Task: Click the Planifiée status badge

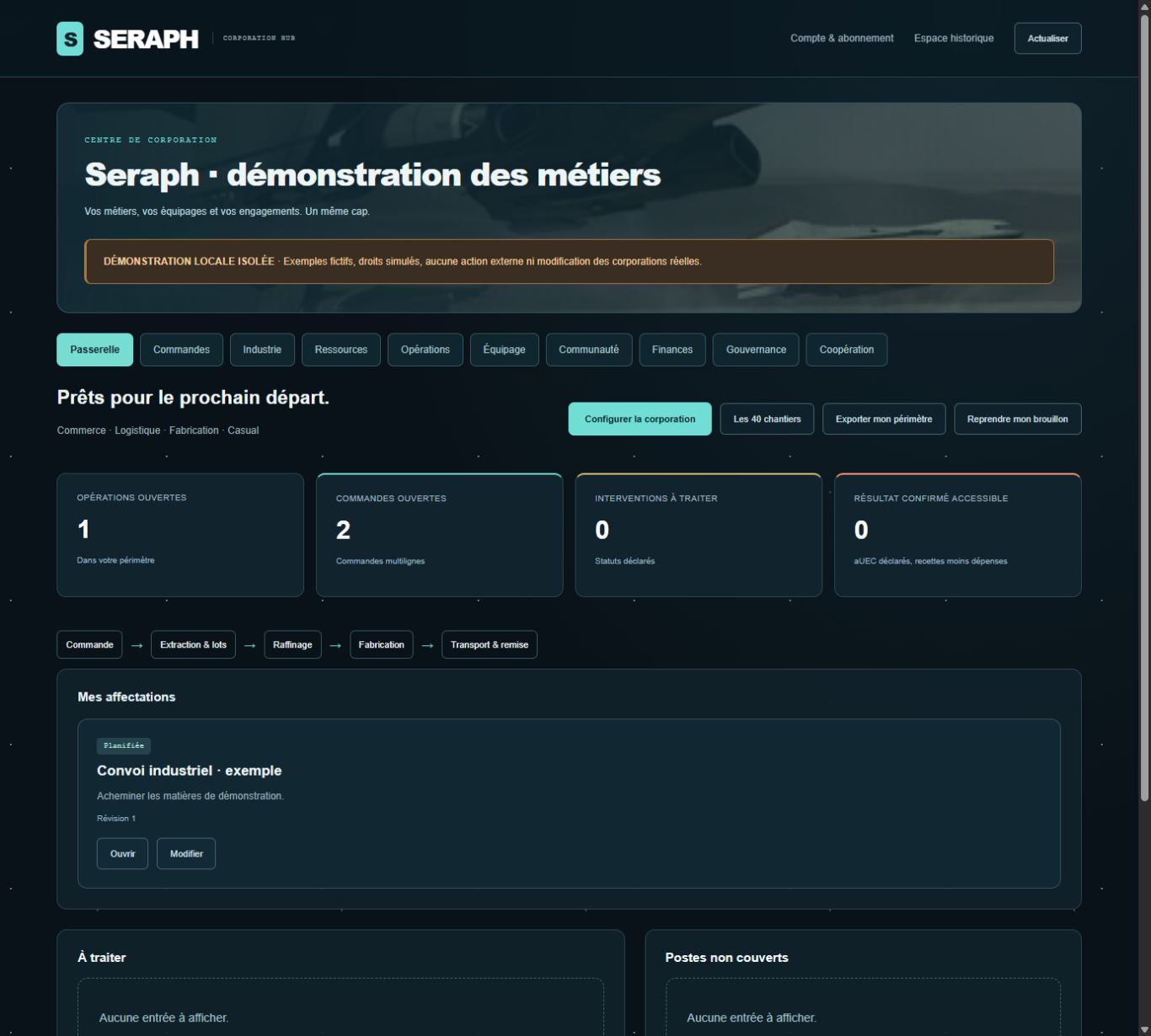Action: 124,745
